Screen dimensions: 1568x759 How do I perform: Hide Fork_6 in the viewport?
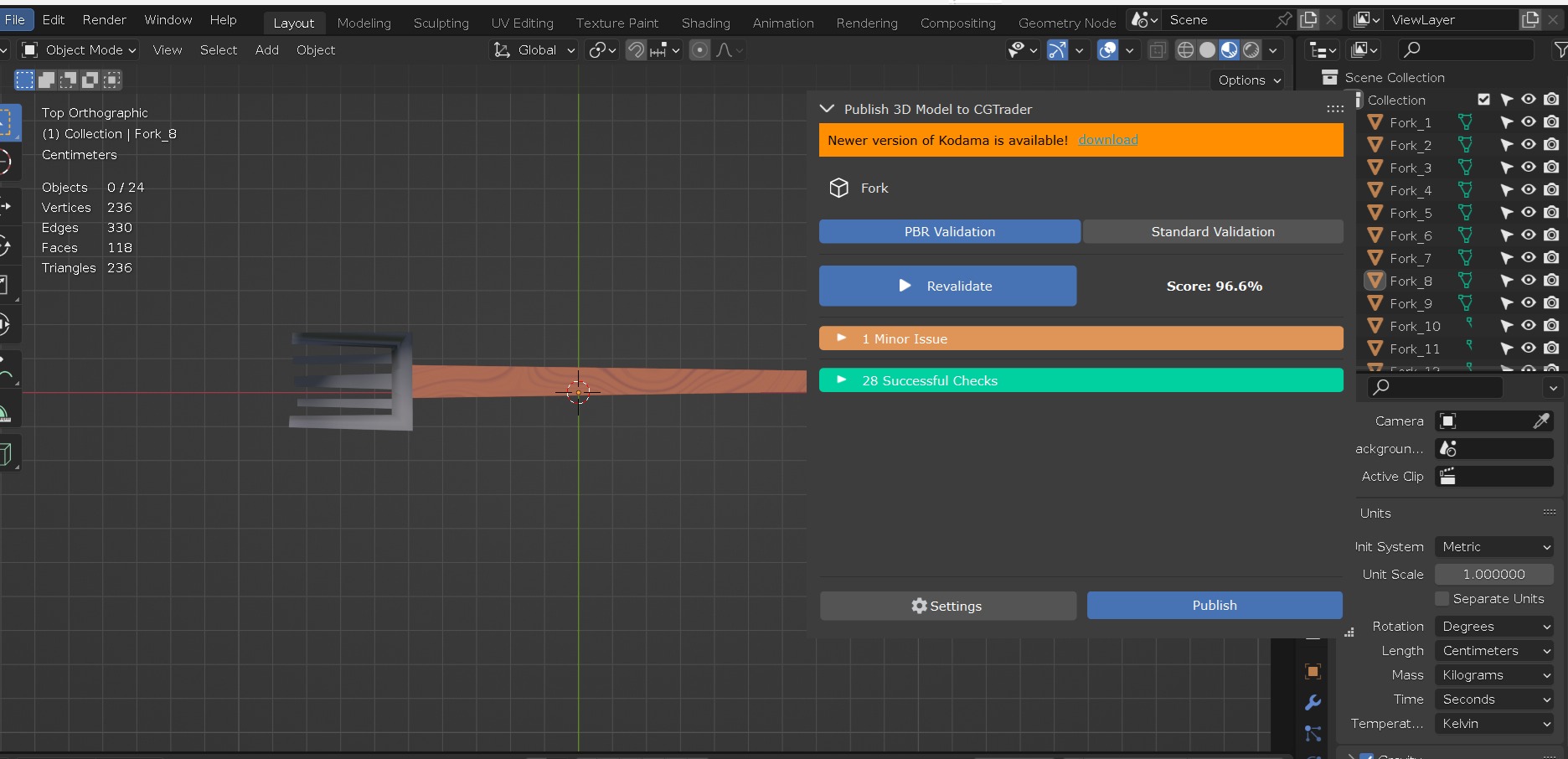click(1529, 235)
